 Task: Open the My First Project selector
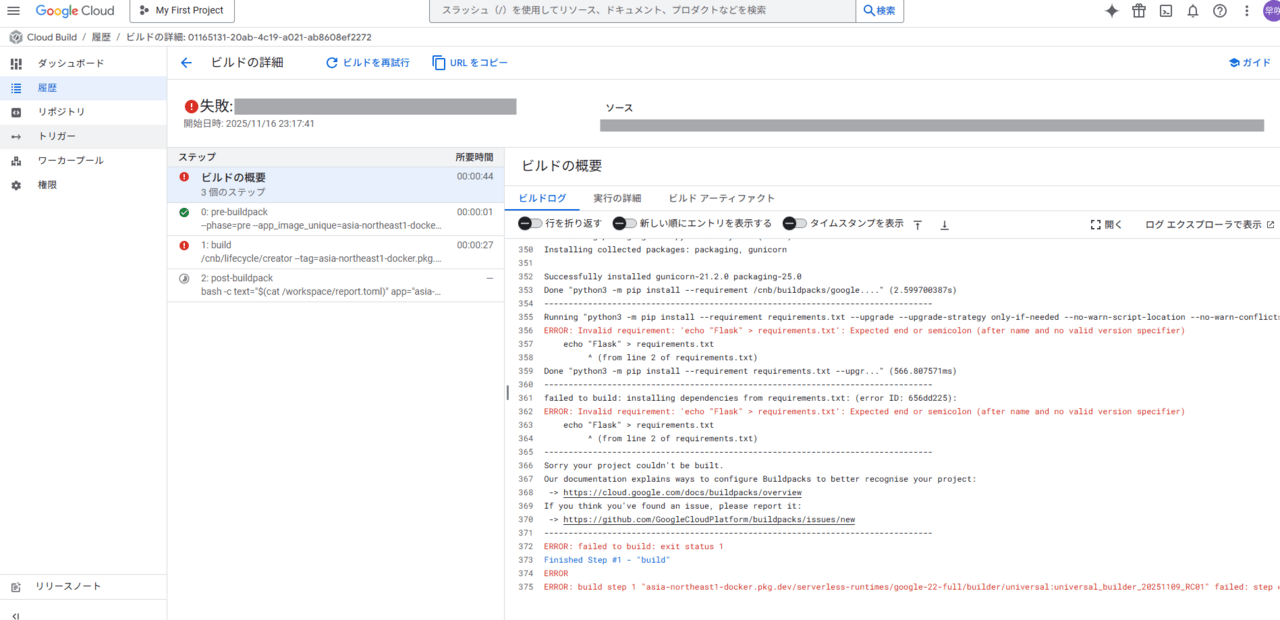[183, 11]
